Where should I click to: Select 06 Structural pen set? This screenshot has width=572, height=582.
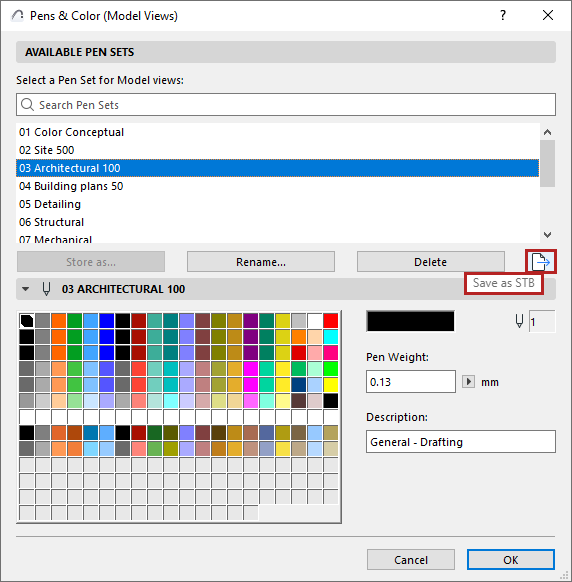coord(277,222)
